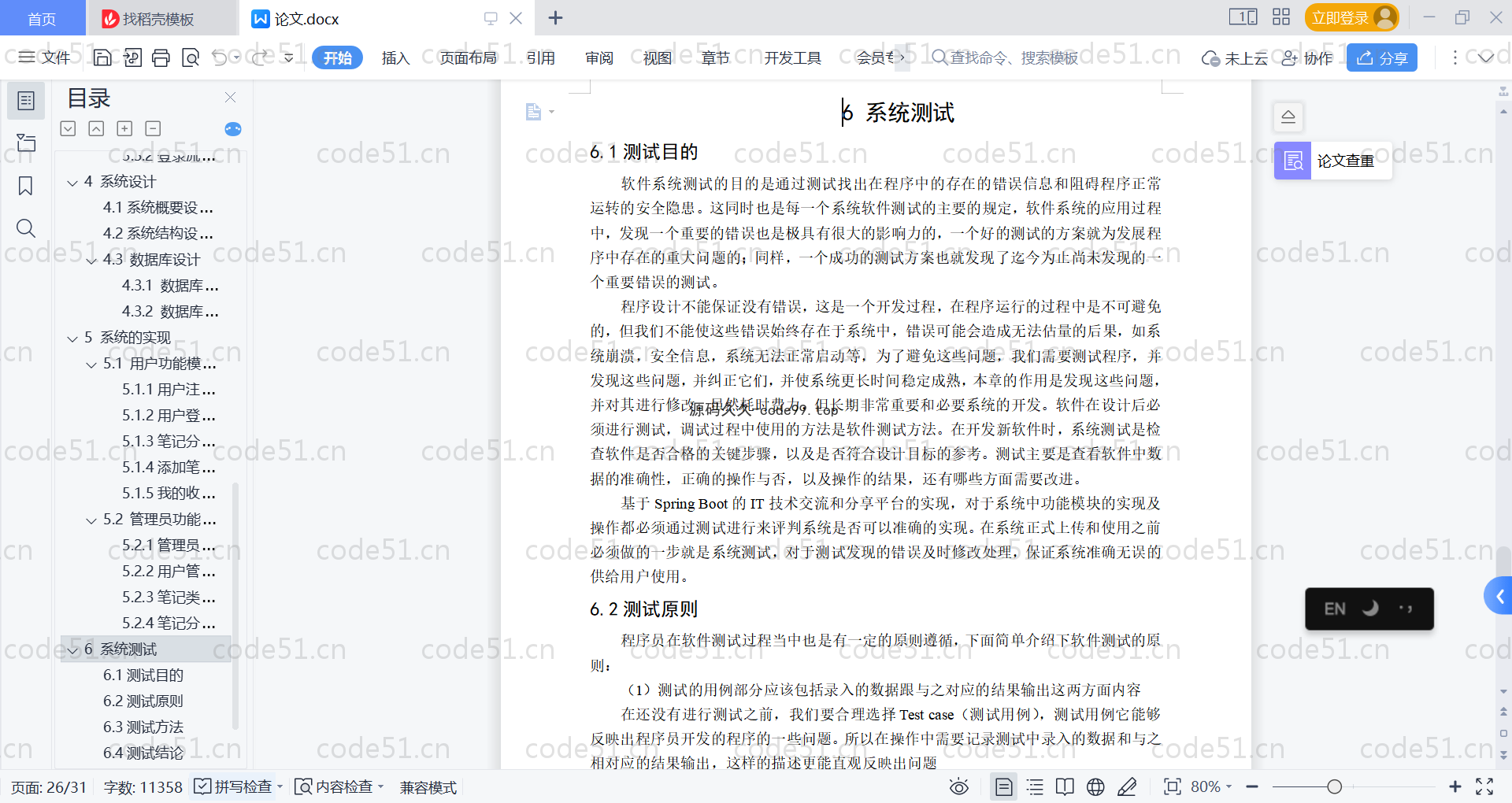The height and width of the screenshot is (803, 1512).
Task: Click the Undo arrow icon
Action: pyautogui.click(x=220, y=57)
